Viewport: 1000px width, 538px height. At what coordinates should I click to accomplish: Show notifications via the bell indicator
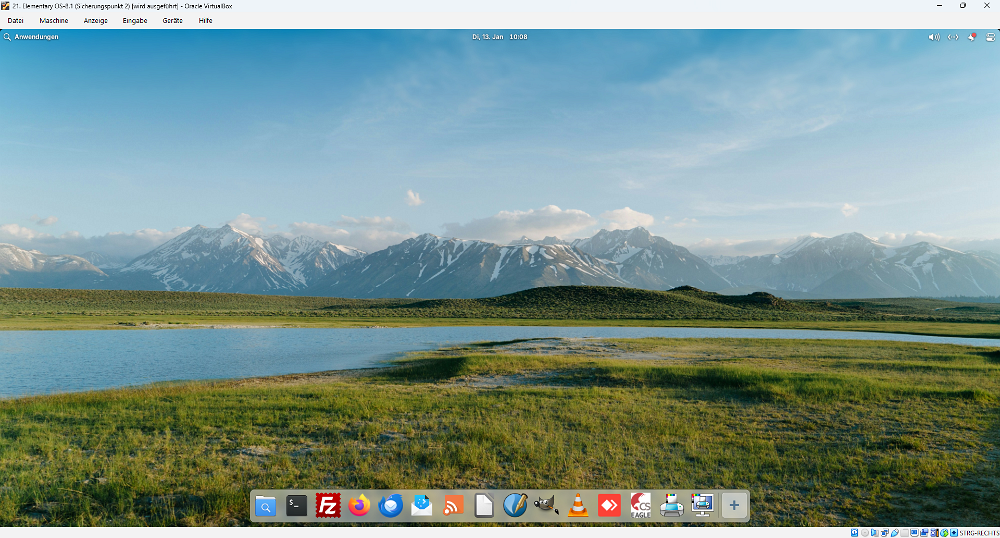point(972,37)
